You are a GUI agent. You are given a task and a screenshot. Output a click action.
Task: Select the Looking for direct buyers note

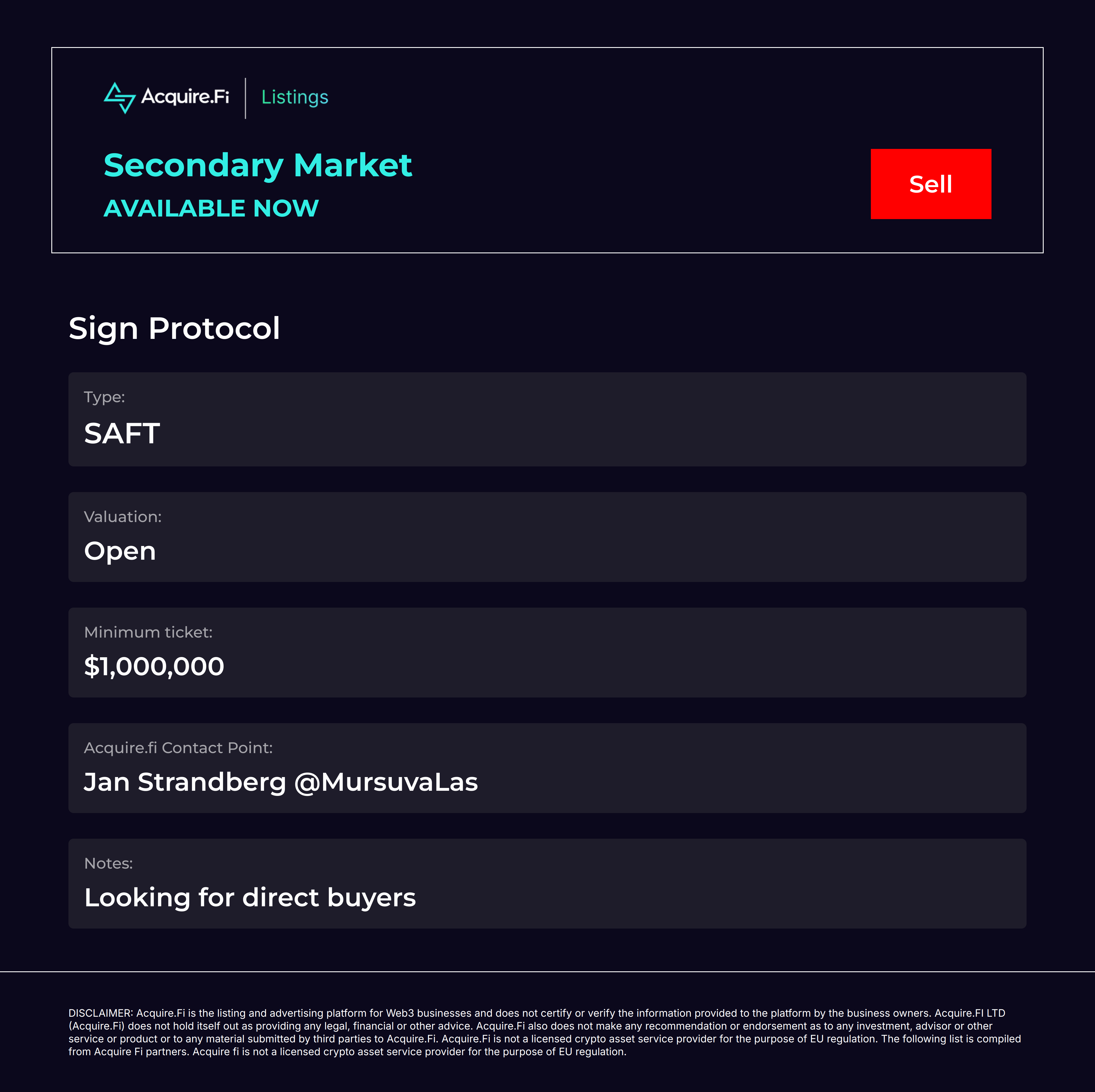(x=250, y=898)
